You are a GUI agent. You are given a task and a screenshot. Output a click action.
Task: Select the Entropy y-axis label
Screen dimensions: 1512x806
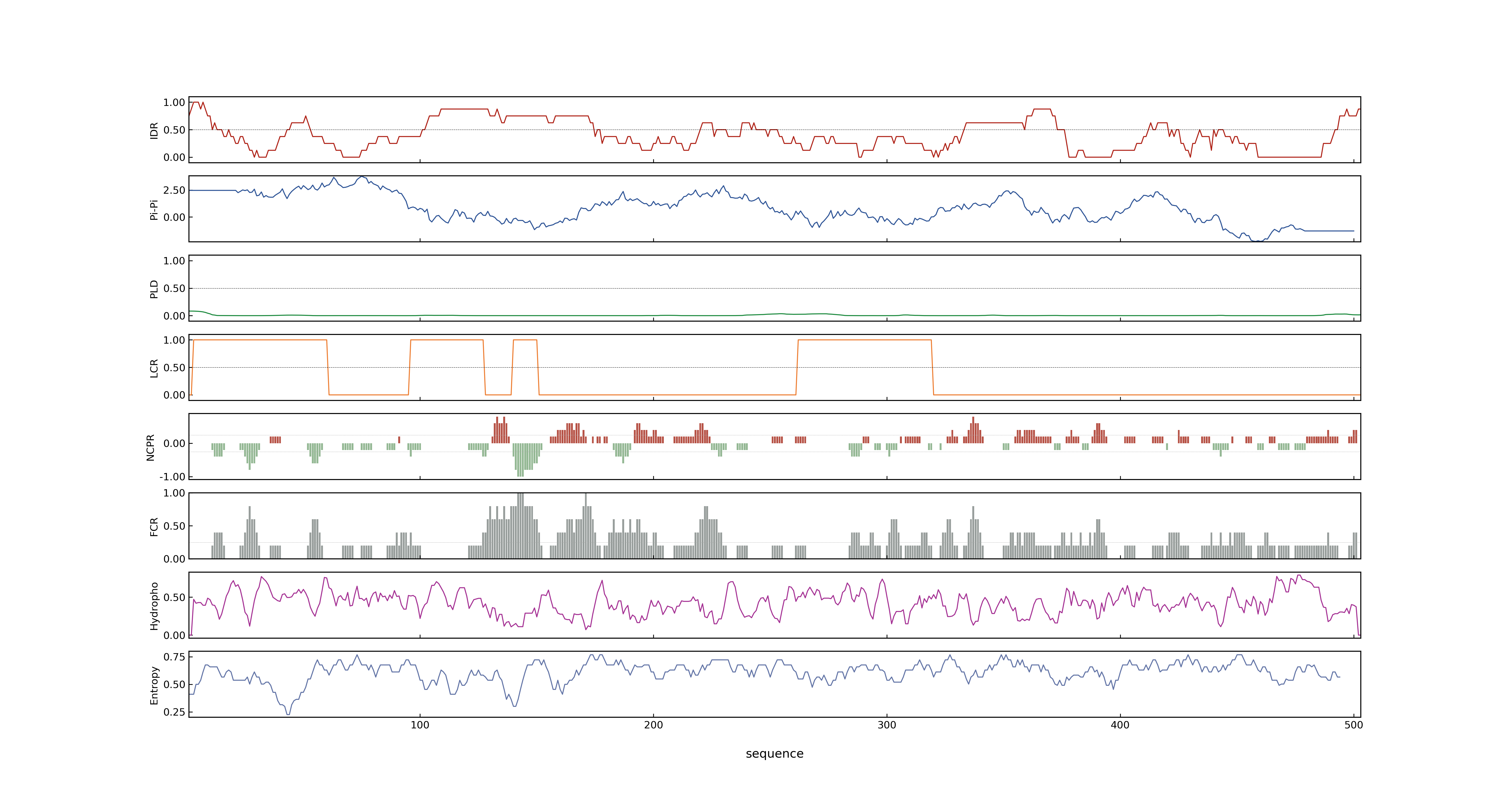point(154,685)
